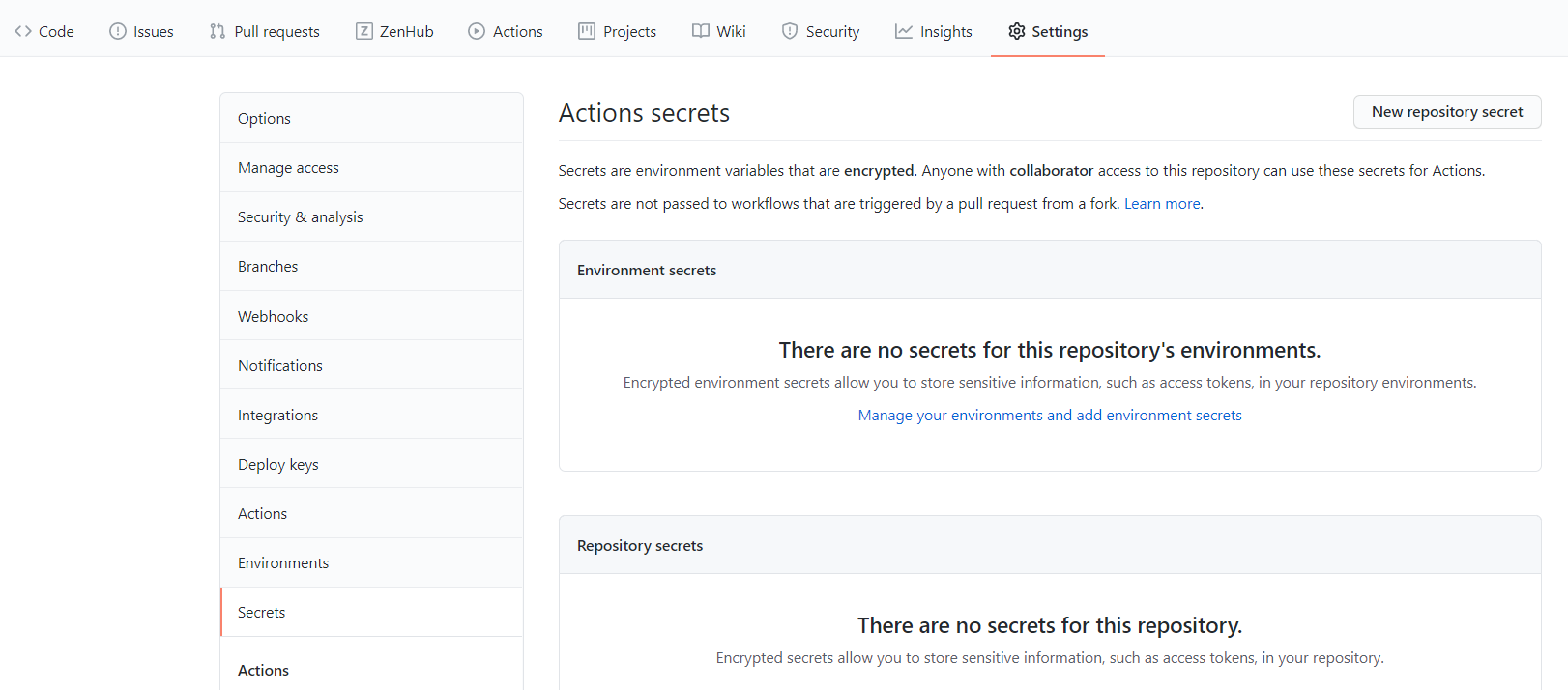Click the Code angle-brackets icon
The image size is (1568, 690).
(x=23, y=31)
